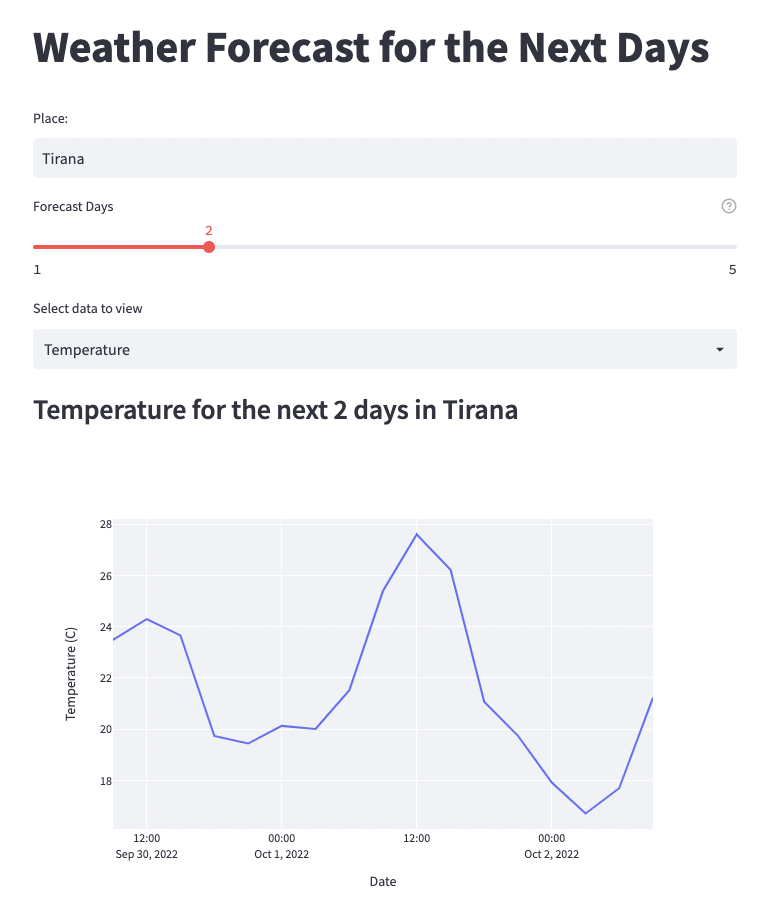Click the subheading 'Temperature for the next 2 days'

tap(275, 410)
